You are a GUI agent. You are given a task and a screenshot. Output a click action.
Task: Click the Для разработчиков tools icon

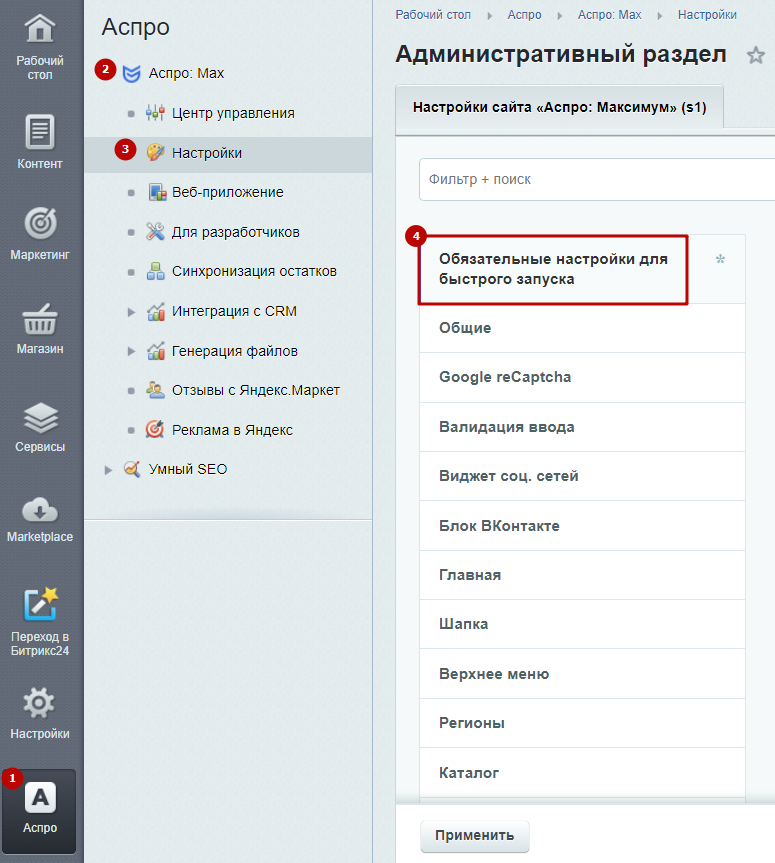155,232
